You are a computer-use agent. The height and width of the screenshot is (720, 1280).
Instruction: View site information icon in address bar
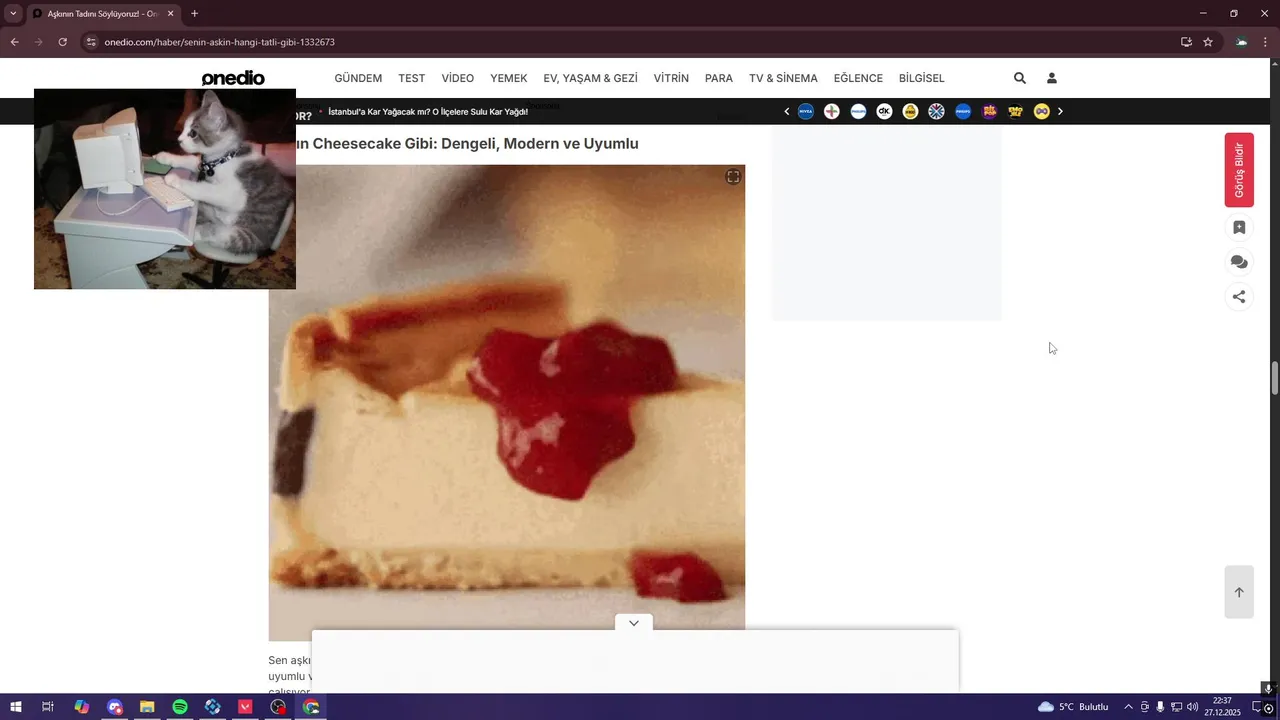pos(91,42)
